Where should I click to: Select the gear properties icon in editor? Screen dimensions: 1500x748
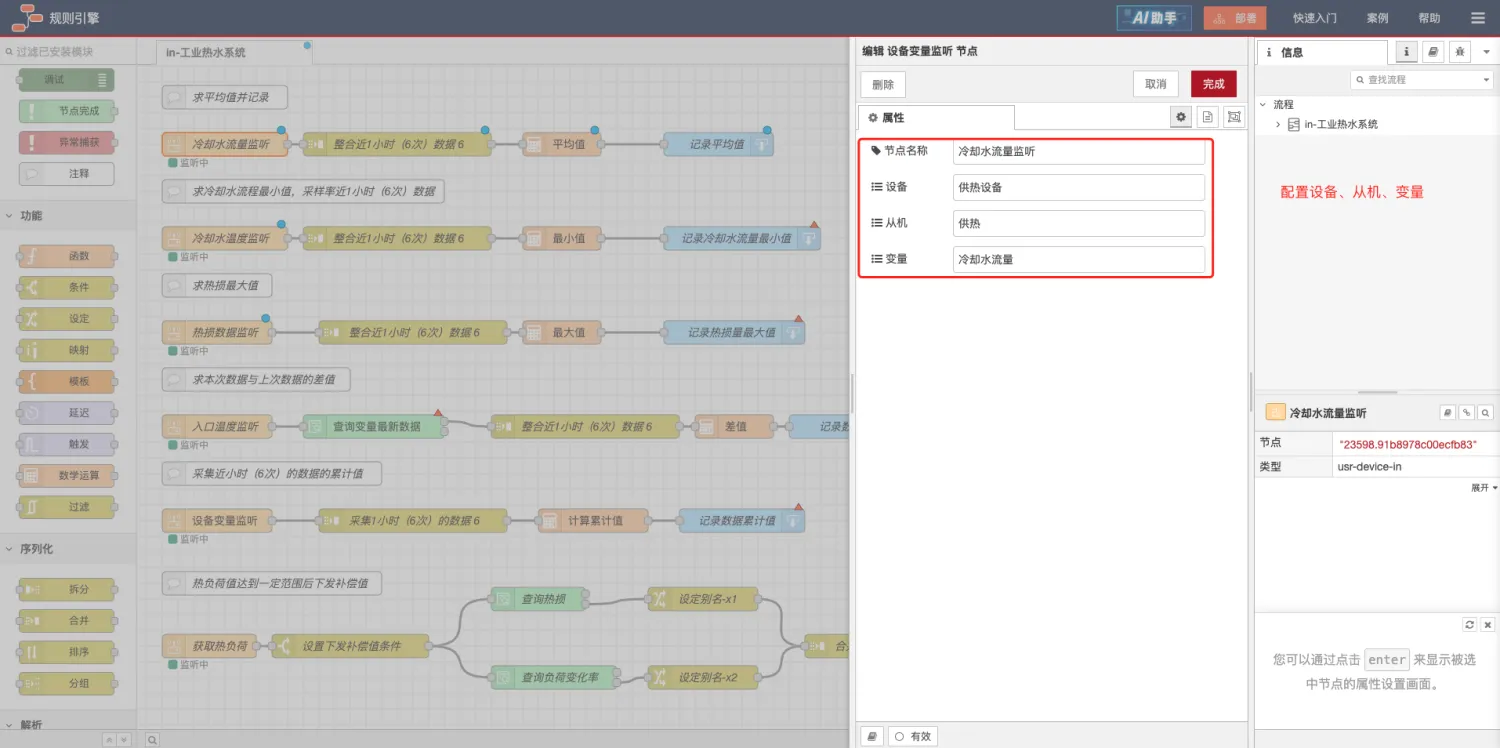click(x=1181, y=117)
